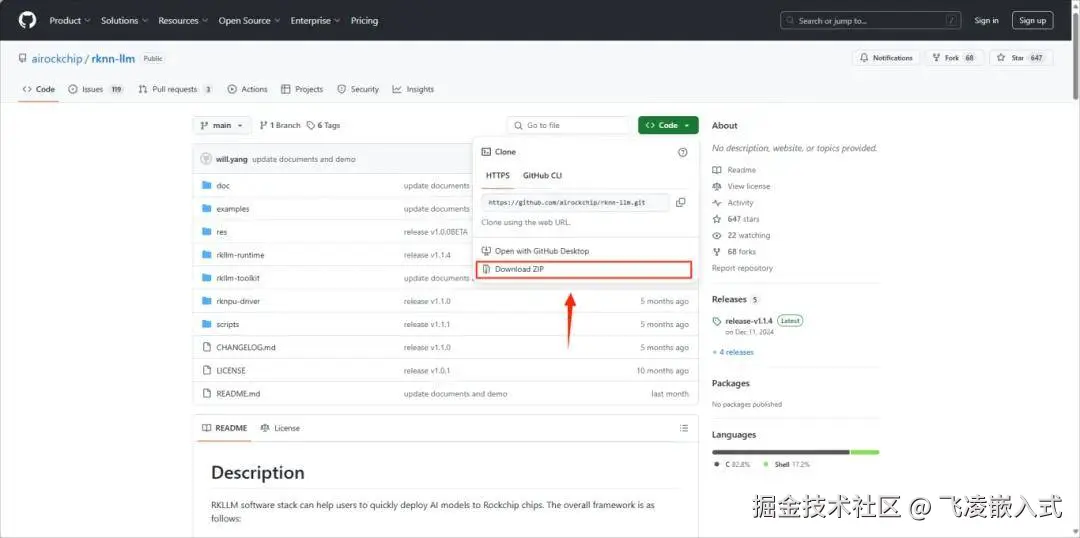
Task: Open the main branch dropdown
Action: click(222, 125)
